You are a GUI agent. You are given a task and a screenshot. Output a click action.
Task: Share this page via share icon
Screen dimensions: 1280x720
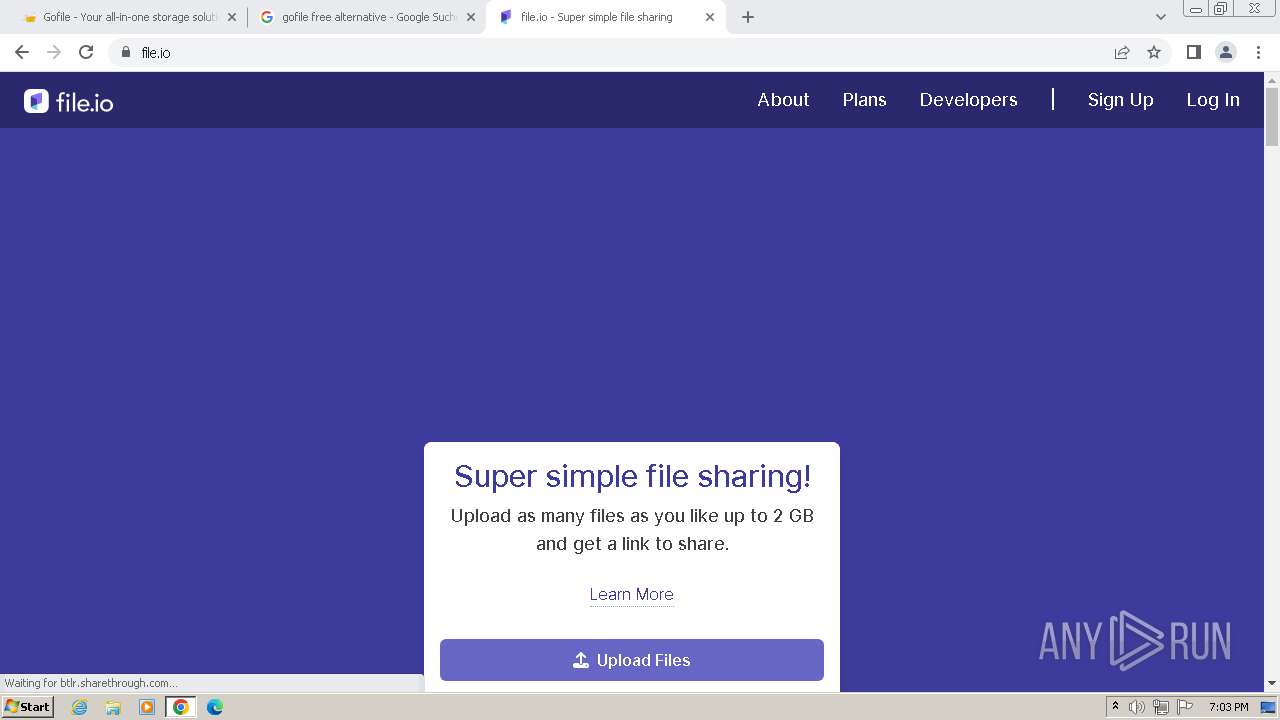(1122, 52)
